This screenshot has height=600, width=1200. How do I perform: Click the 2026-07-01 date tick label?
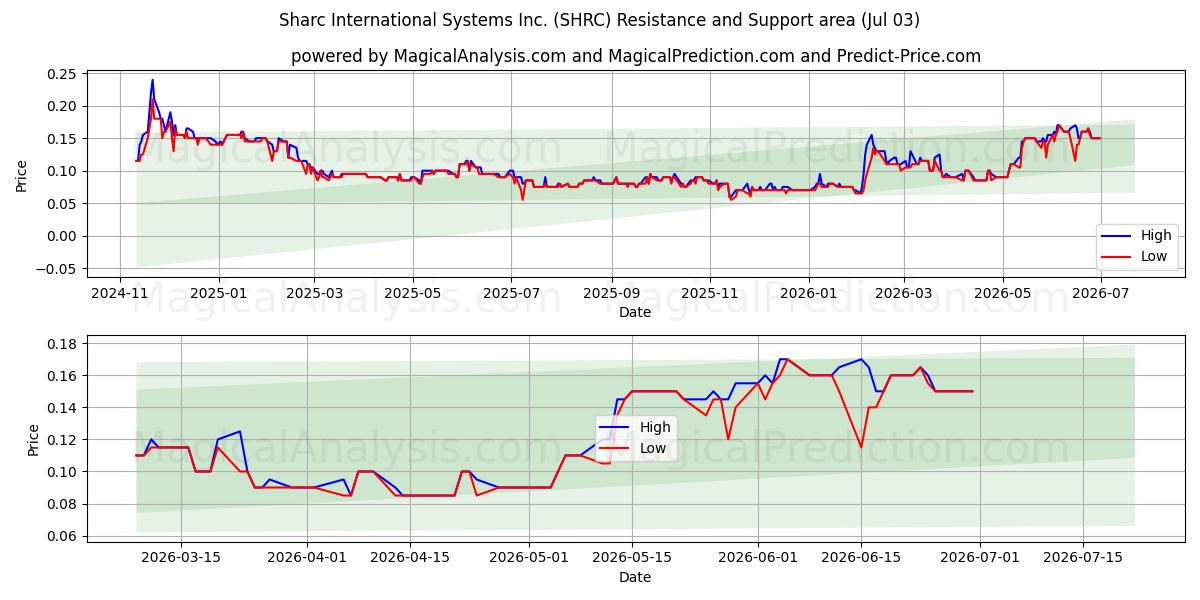(x=981, y=559)
